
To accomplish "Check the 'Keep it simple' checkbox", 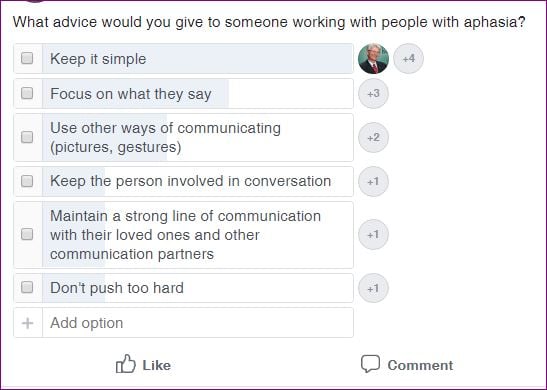I will 27,58.
